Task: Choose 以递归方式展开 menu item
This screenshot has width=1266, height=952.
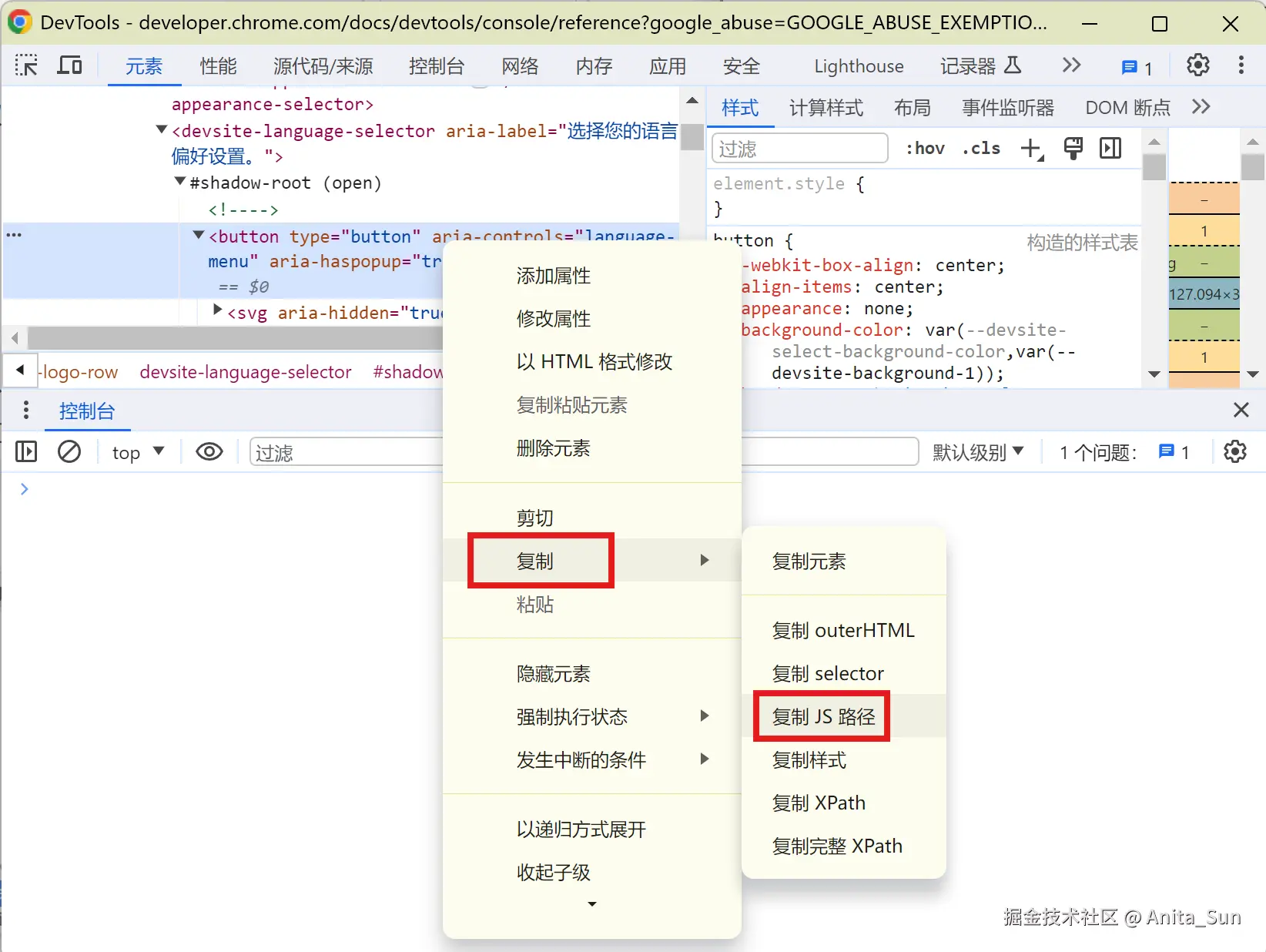Action: click(592, 830)
